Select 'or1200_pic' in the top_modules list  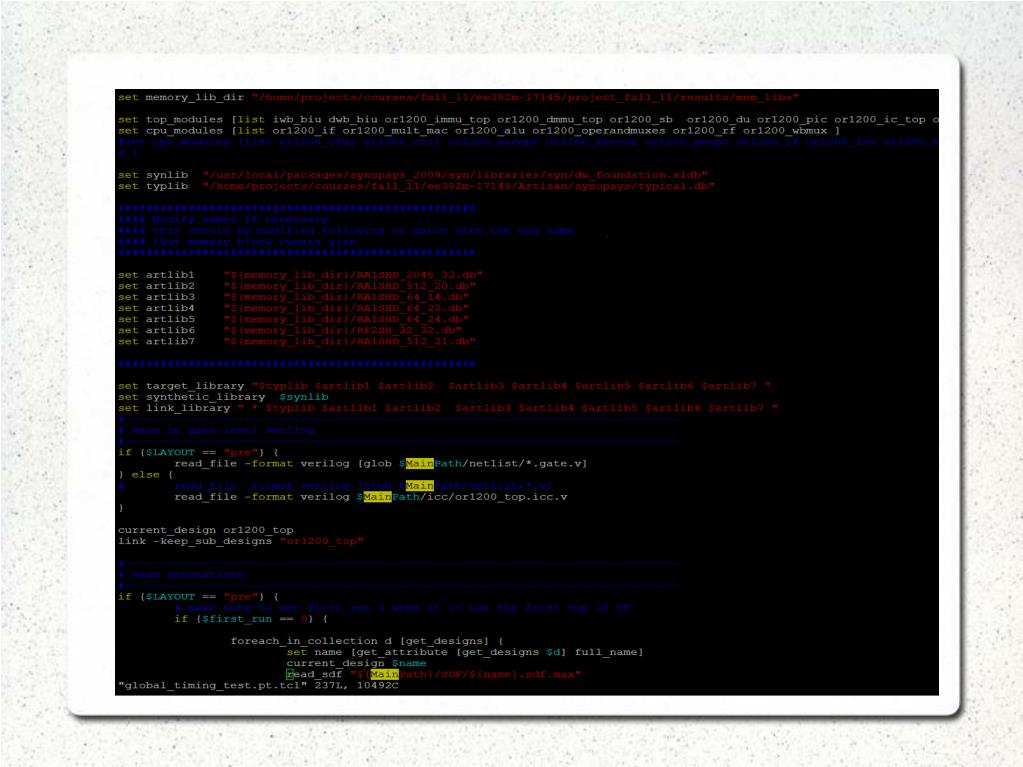click(x=791, y=119)
